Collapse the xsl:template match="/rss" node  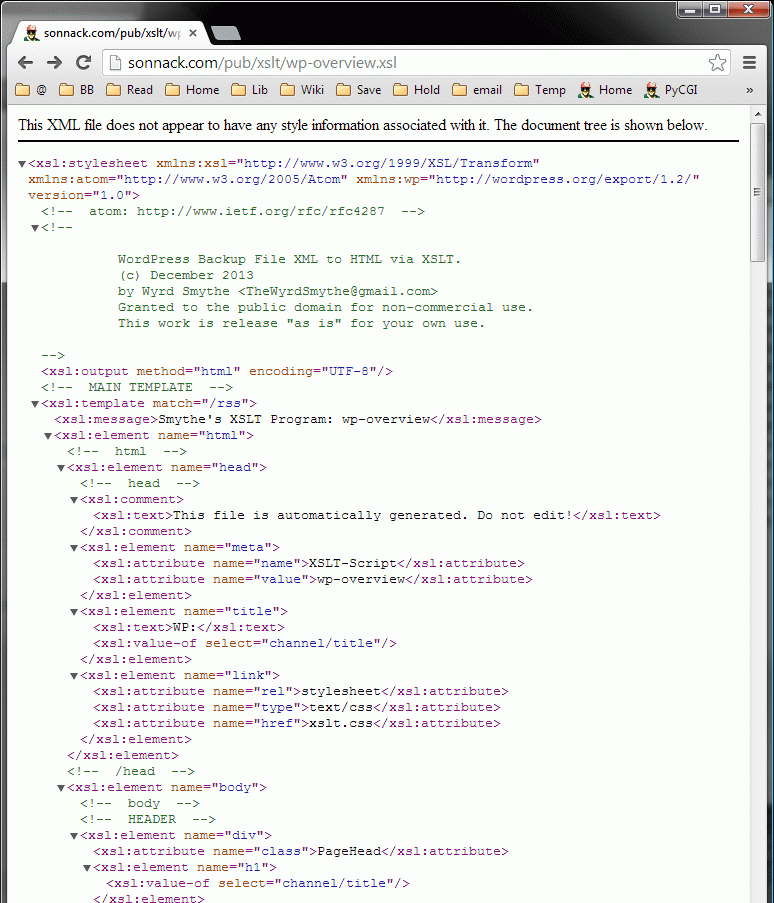(36, 404)
